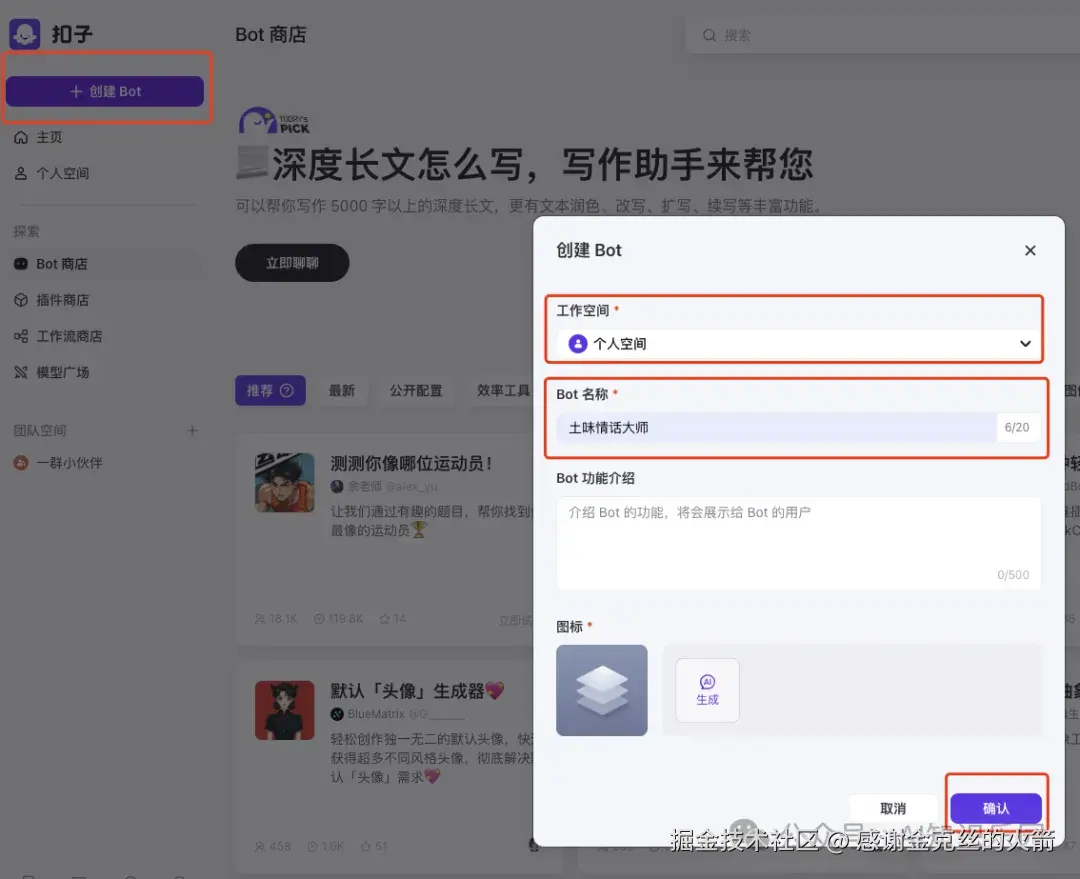
Task: Switch to the 公开配置 tab
Action: (x=417, y=391)
